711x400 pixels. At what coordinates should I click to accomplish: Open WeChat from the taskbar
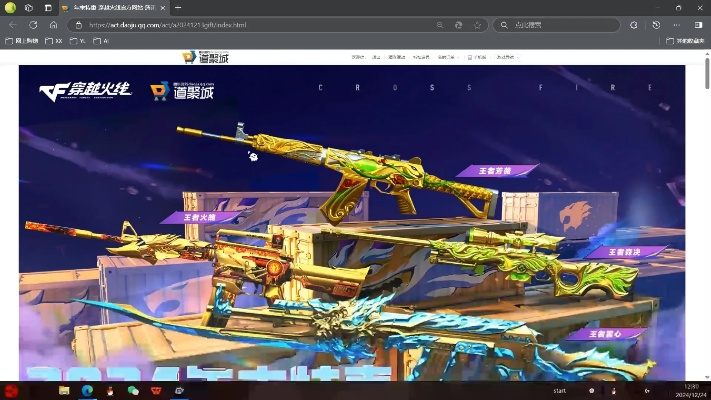click(x=133, y=390)
